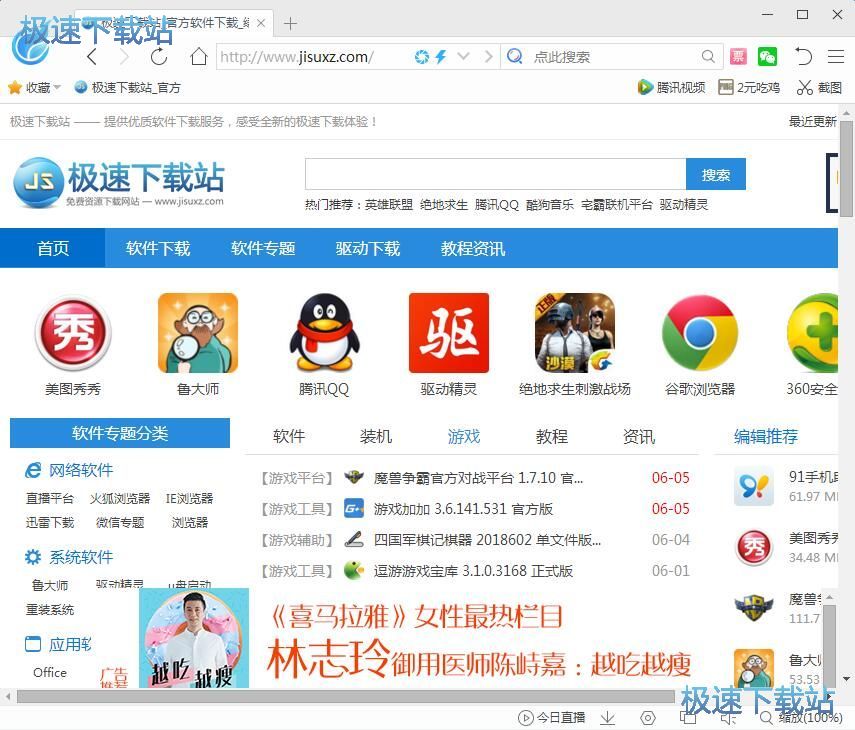Select the 首页 navigation item
Viewport: 855px width, 730px height.
53,248
